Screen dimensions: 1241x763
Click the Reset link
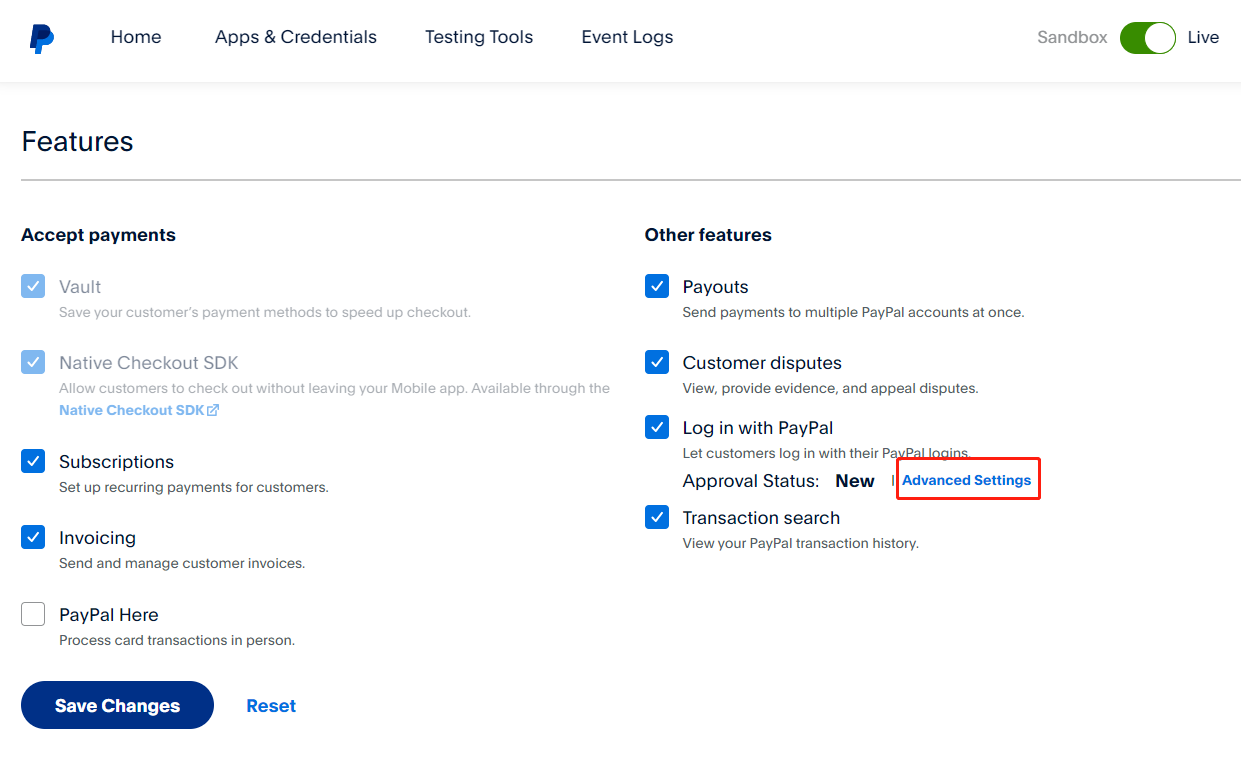click(271, 706)
